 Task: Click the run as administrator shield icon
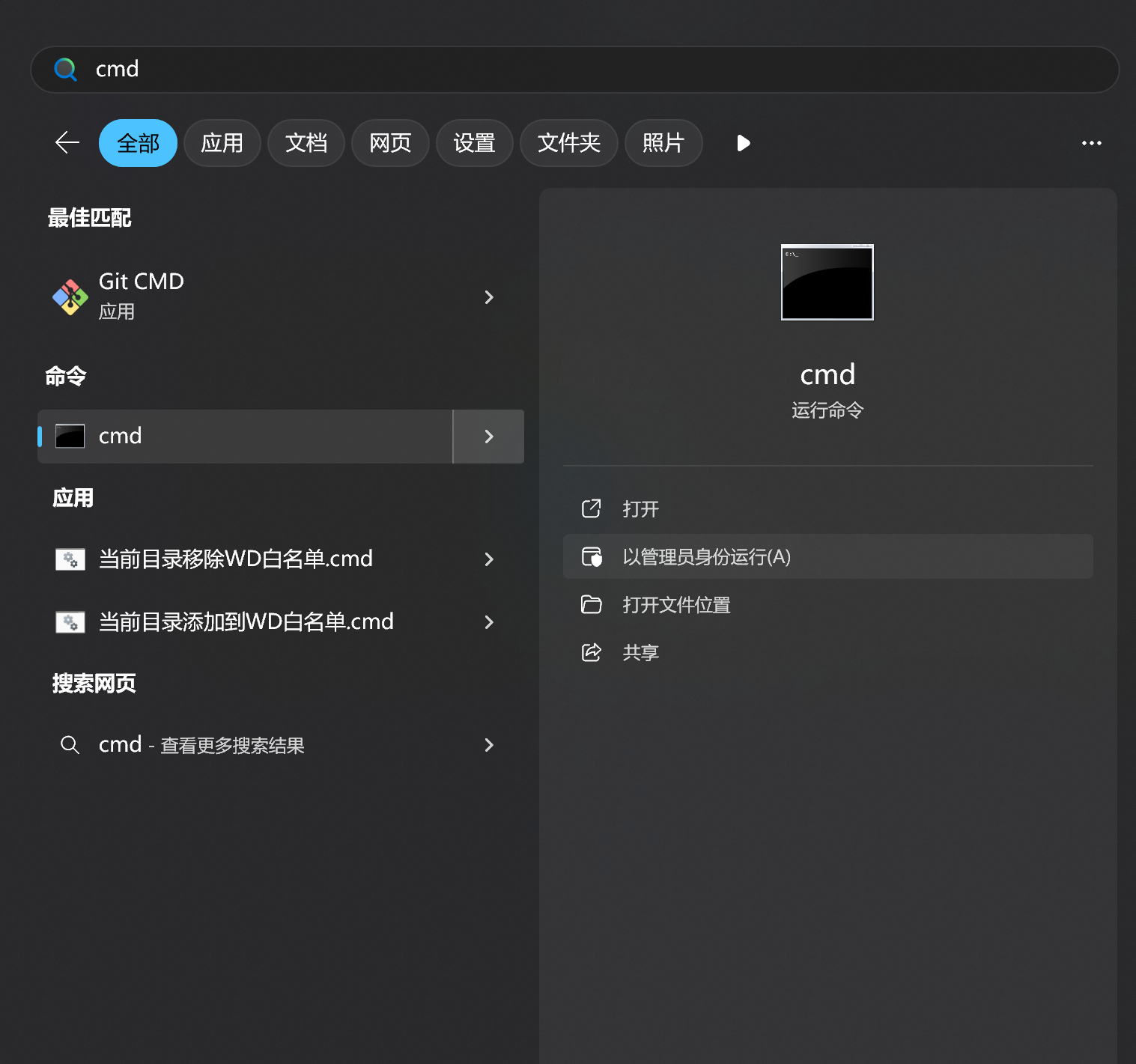coord(592,556)
